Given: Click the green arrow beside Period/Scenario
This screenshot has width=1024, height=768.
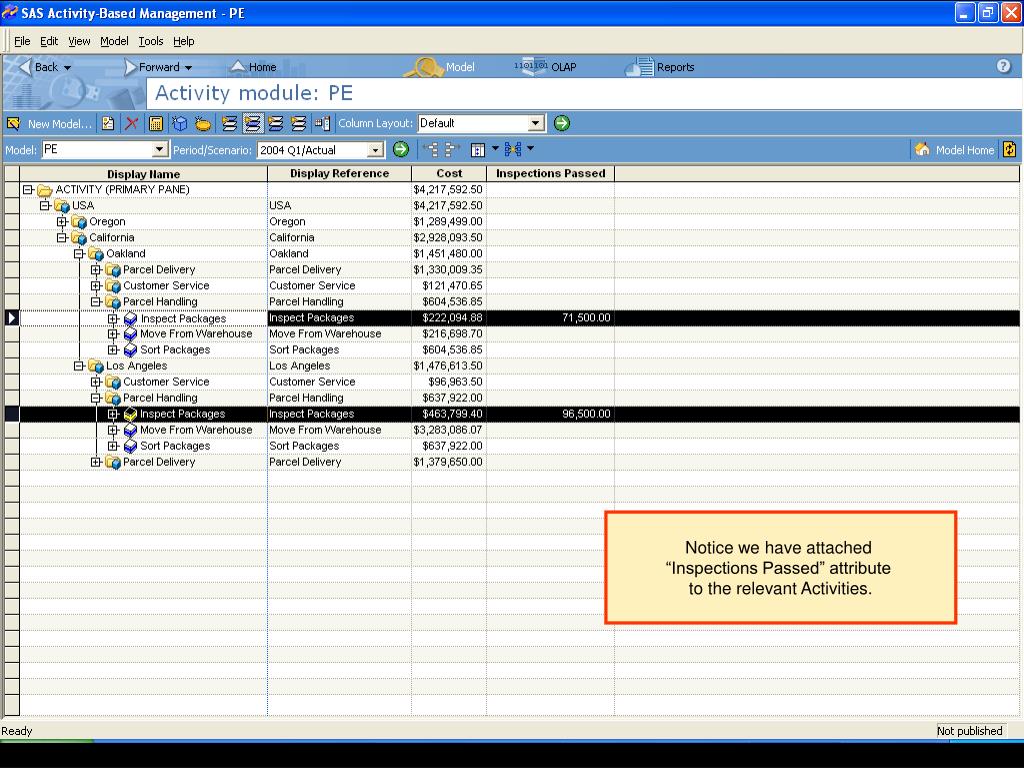Looking at the screenshot, I should point(400,149).
